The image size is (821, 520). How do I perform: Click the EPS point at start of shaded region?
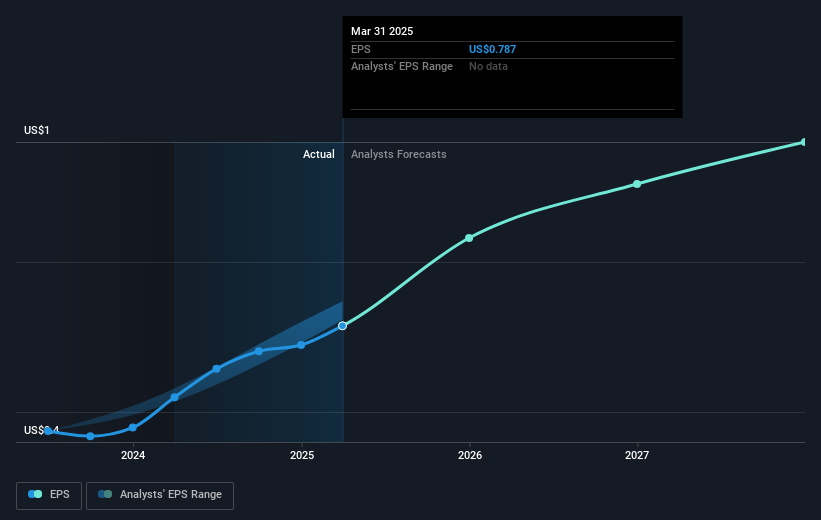(x=174, y=397)
